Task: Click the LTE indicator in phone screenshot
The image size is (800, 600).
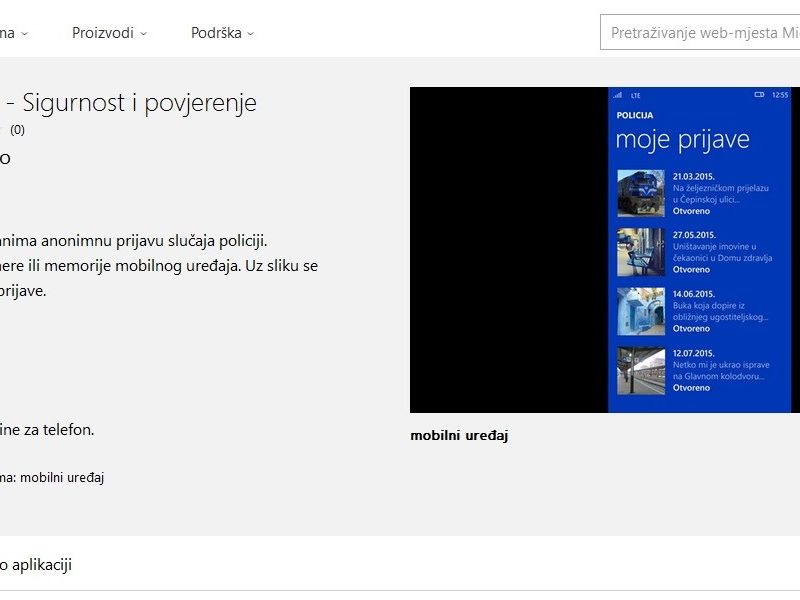Action: [635, 95]
